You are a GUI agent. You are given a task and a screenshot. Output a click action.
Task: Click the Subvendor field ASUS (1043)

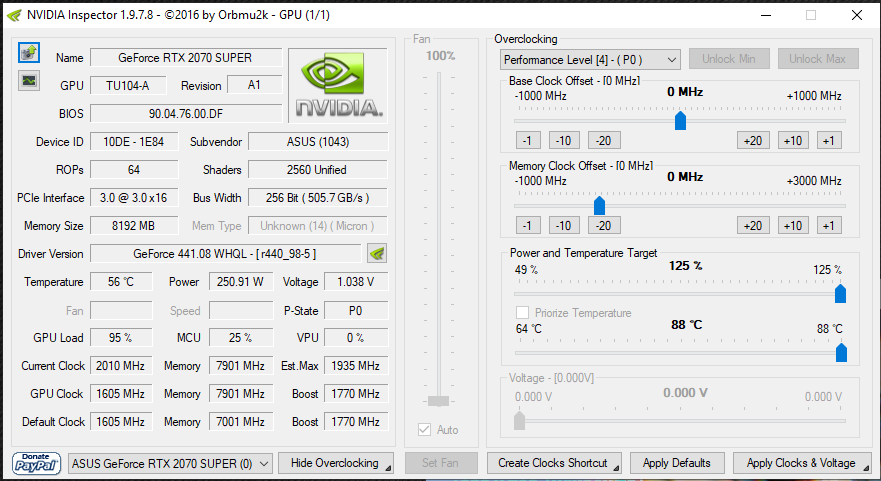click(318, 142)
